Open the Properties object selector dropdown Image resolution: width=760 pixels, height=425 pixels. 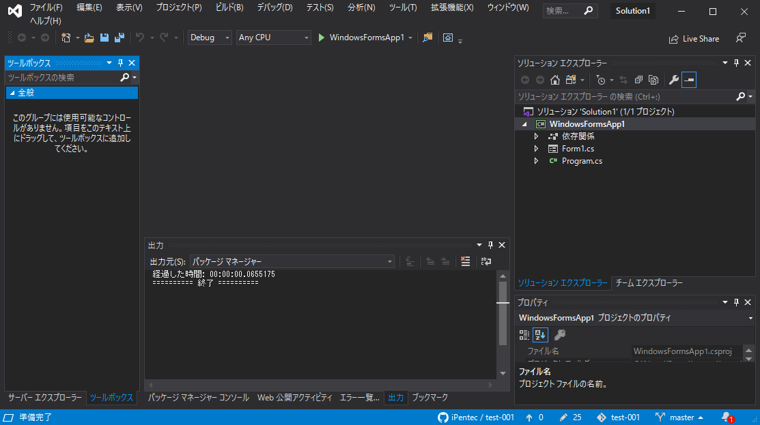[x=750, y=318]
